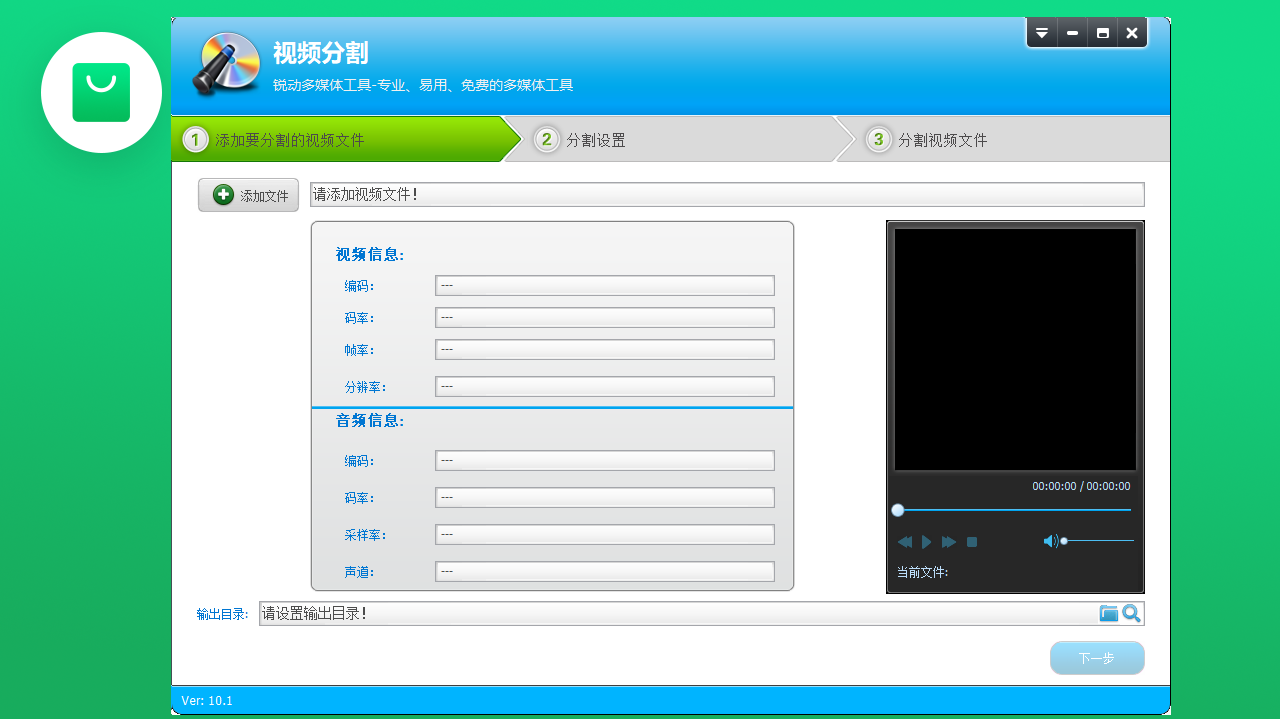The image size is (1280, 720).
Task: Open the title bar dropdown menu arrow
Action: (1042, 32)
